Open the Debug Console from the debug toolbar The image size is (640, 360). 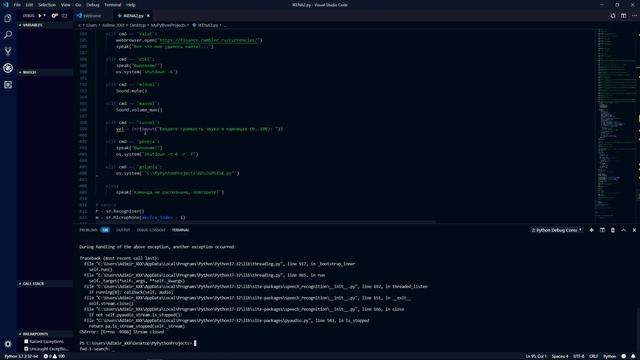click(64, 16)
